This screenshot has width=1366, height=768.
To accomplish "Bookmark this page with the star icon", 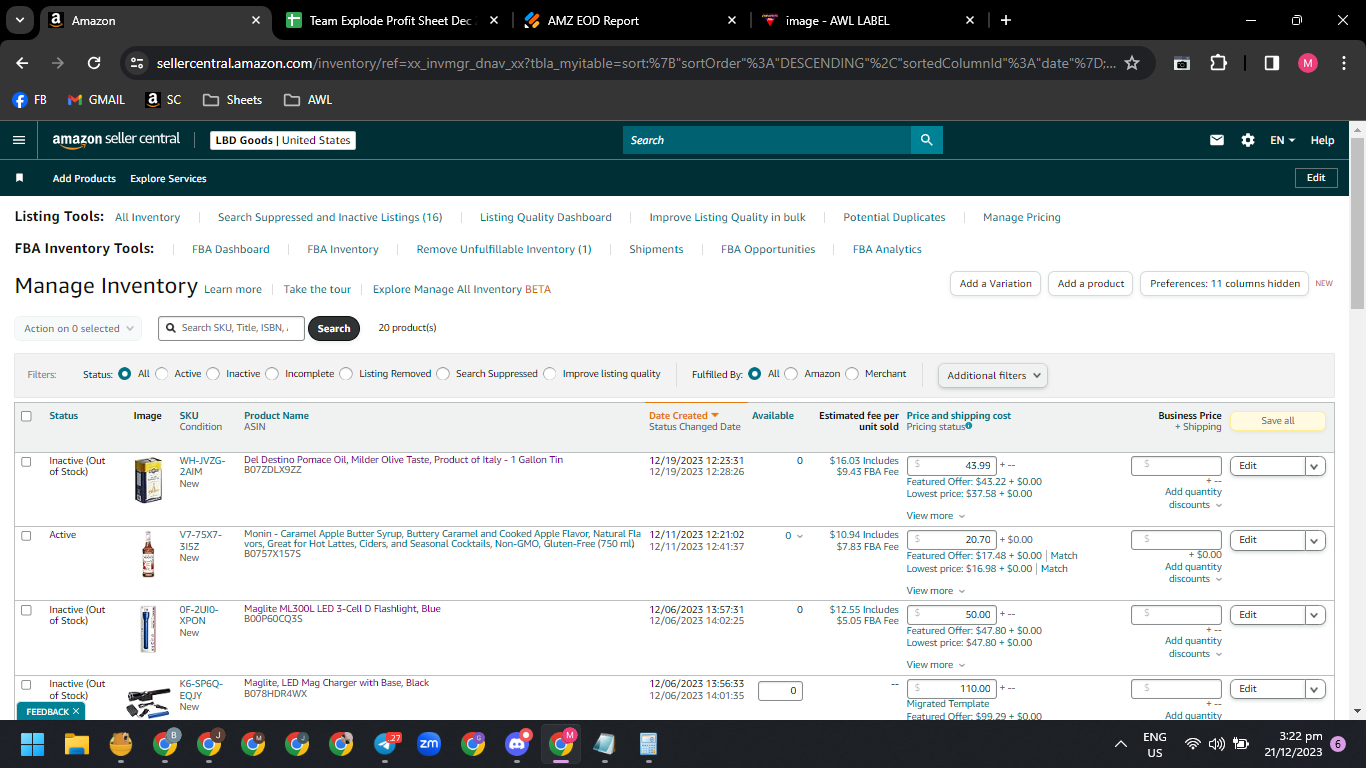I will coord(1132,62).
